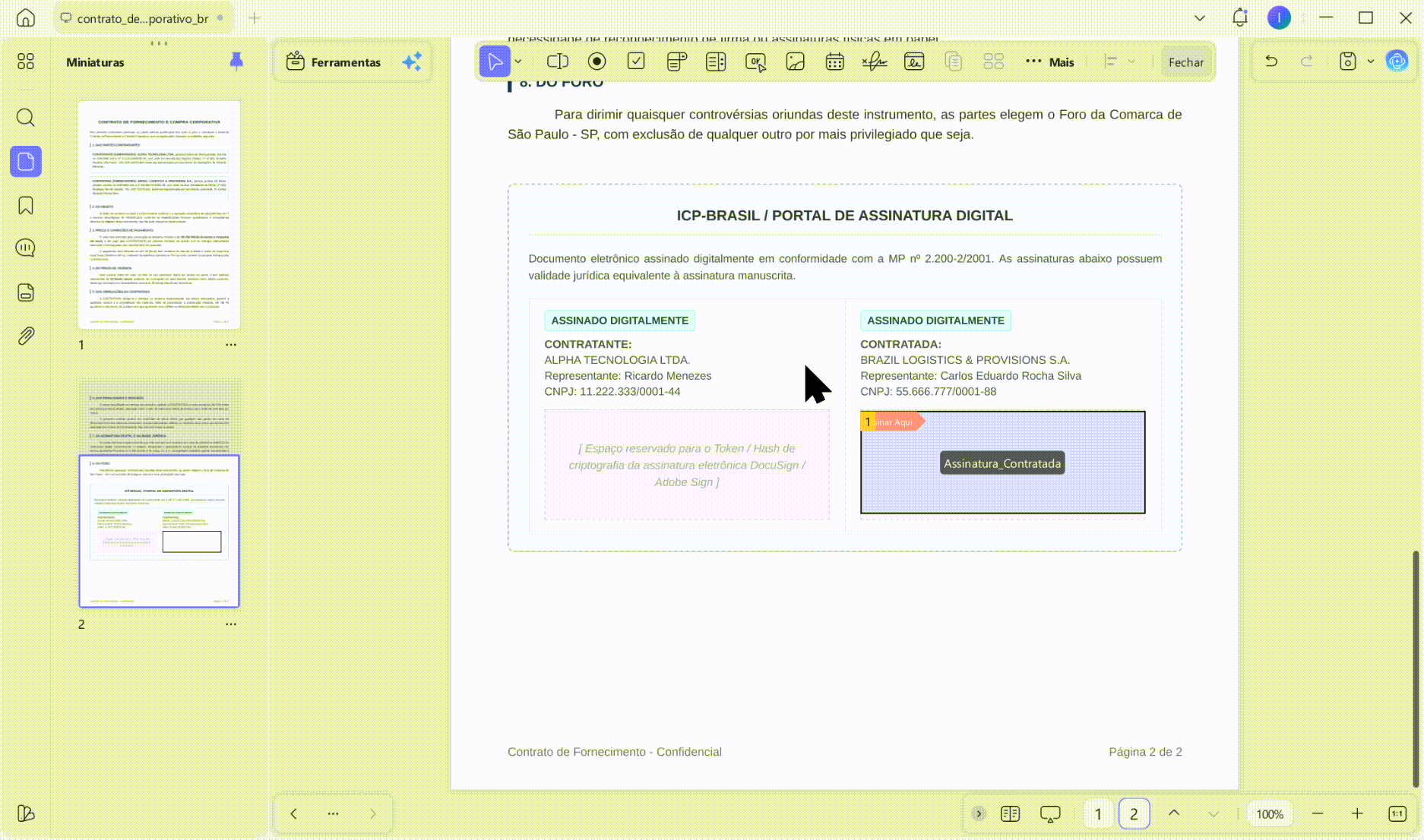Open options for page 2 thumbnail
The width and height of the screenshot is (1424, 840).
click(231, 624)
